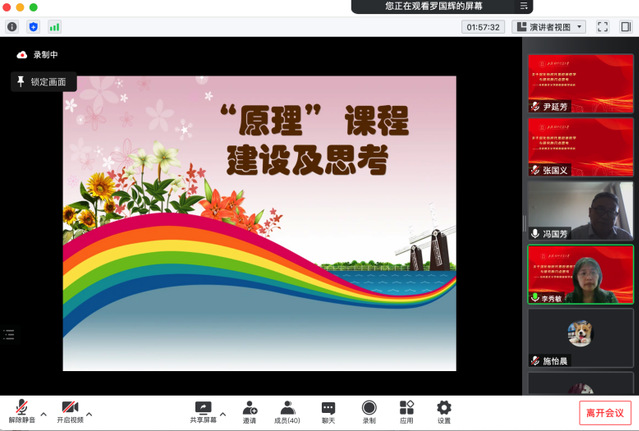Click the 录制 record icon

pyautogui.click(x=369, y=411)
